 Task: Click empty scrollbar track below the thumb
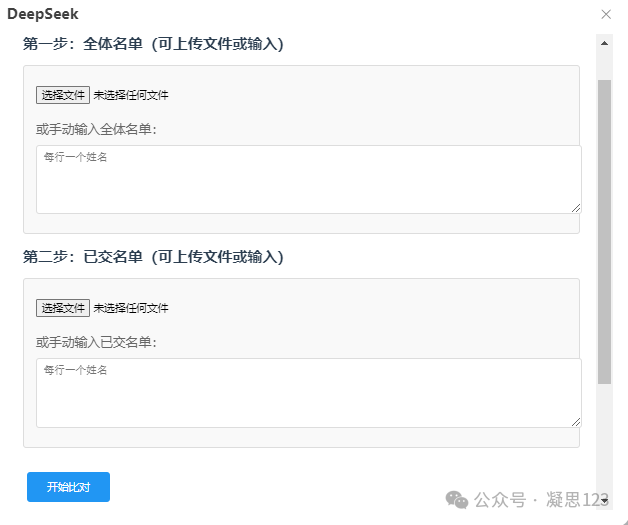604,439
